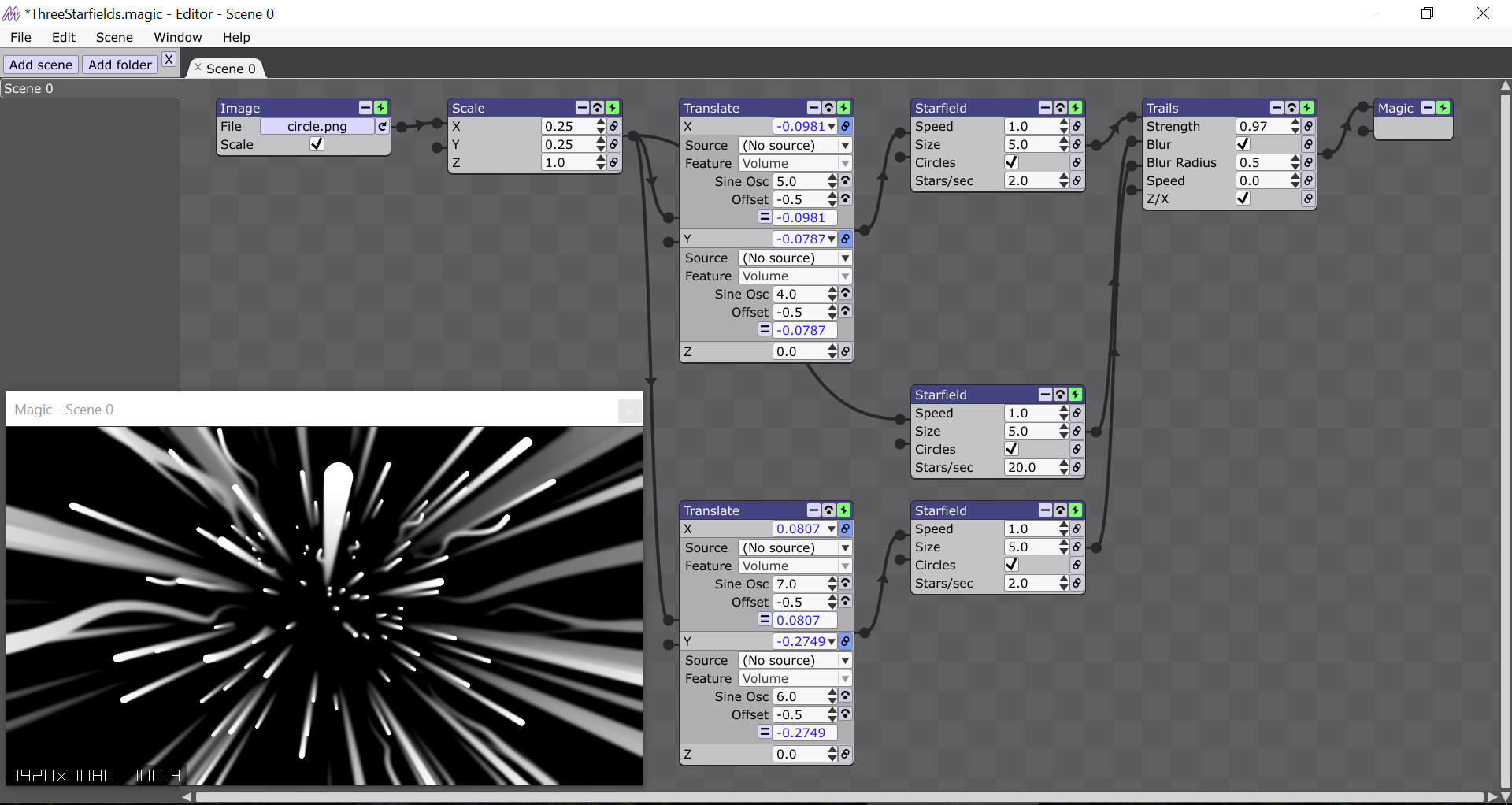Screen dimensions: 1512x805
Task: Toggle Circles checkbox in bottom Starfield module
Action: (x=1012, y=565)
